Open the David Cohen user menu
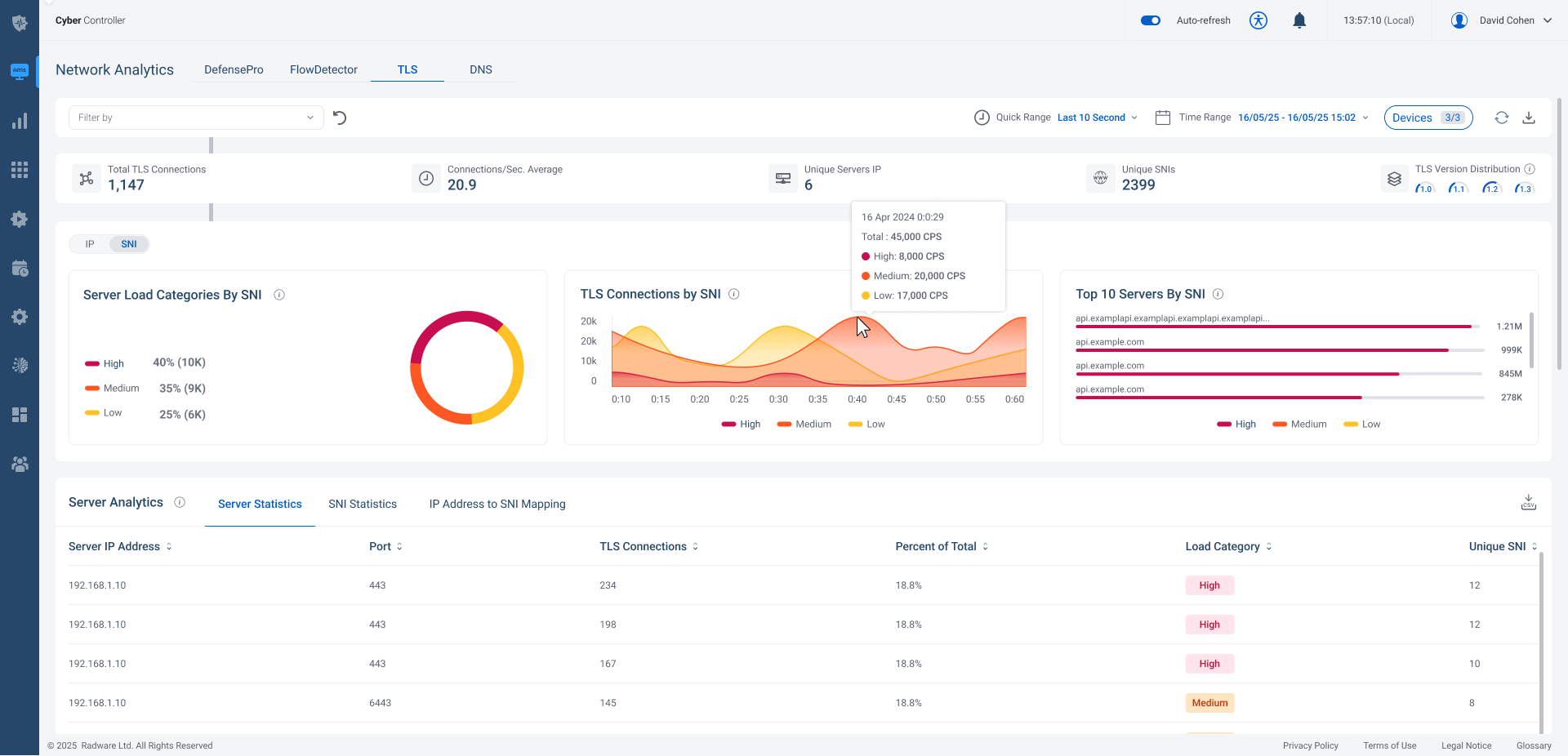The image size is (1568, 756). pos(1501,20)
